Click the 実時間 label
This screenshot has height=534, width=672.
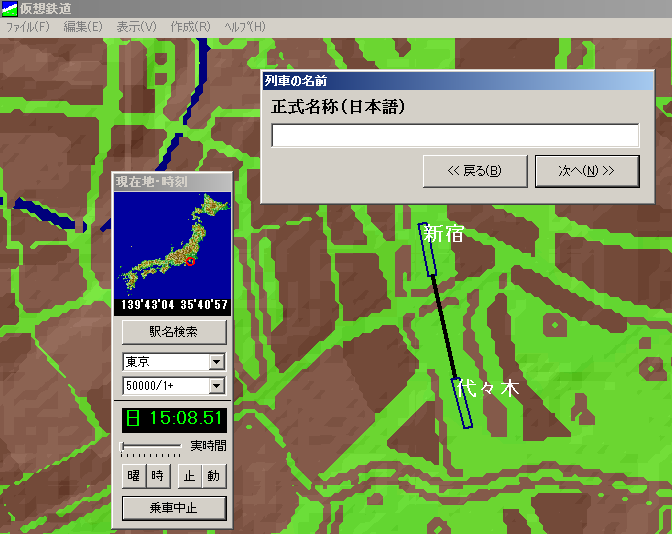[208, 446]
